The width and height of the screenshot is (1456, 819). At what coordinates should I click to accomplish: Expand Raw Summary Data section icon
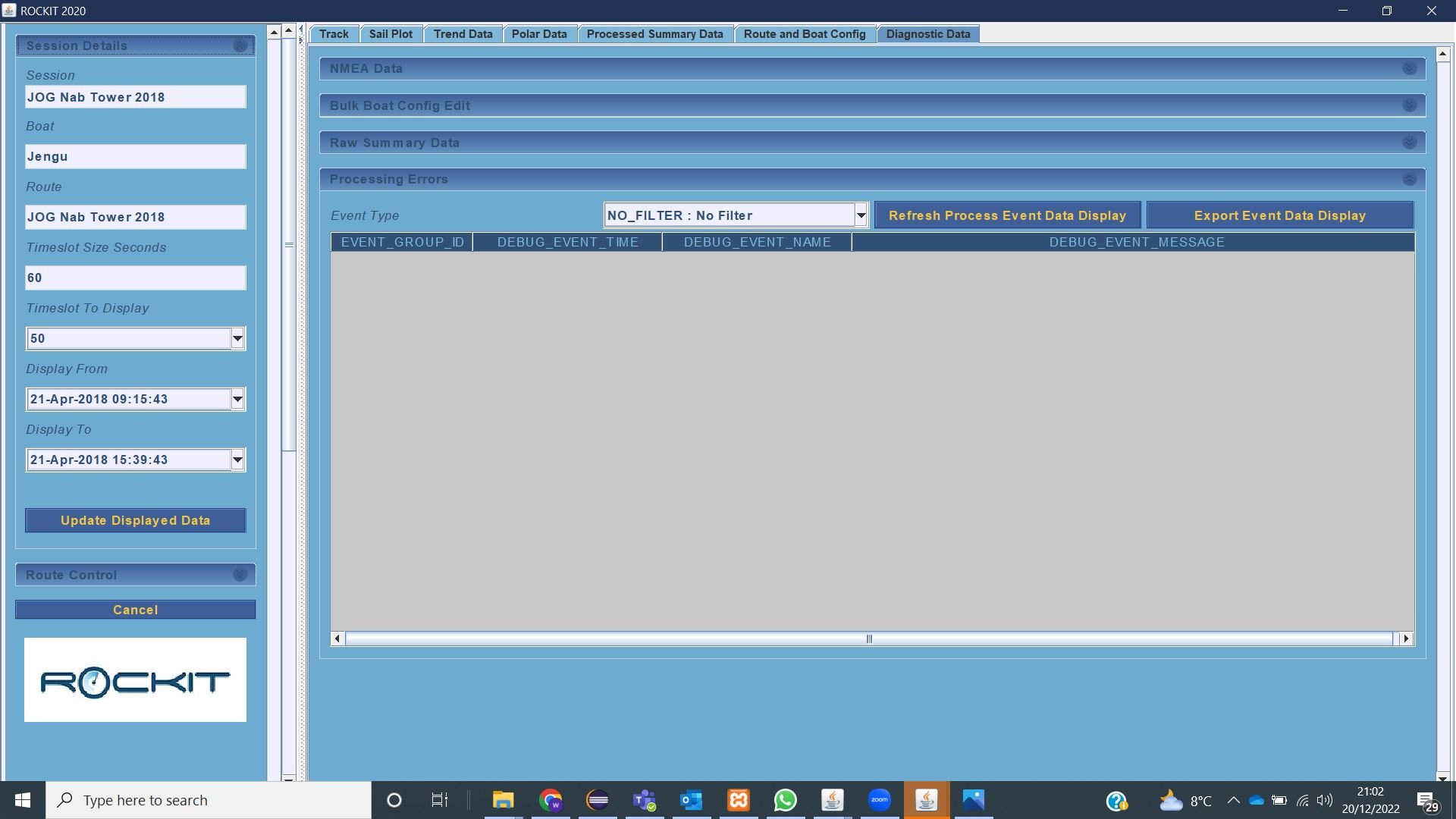[x=1409, y=143]
